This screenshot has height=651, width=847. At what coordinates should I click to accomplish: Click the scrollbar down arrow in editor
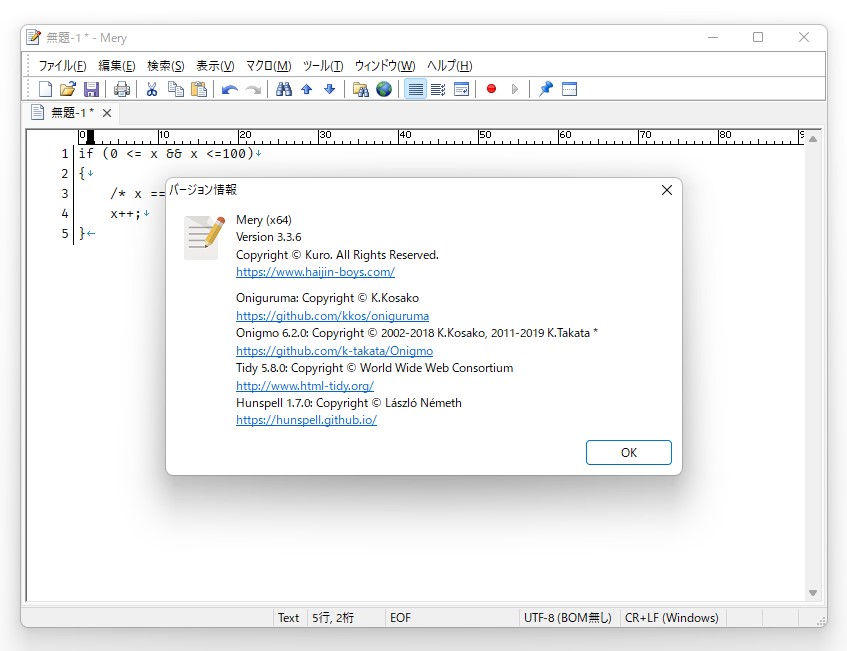click(x=812, y=593)
